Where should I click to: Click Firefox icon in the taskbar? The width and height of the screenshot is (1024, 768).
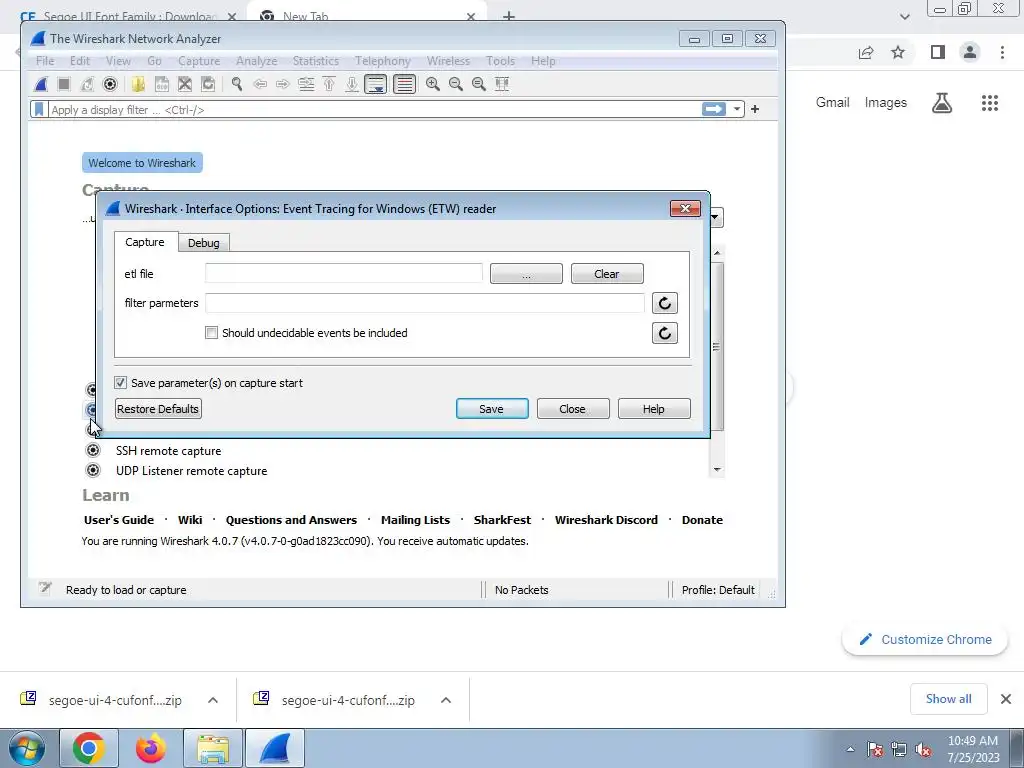(151, 748)
